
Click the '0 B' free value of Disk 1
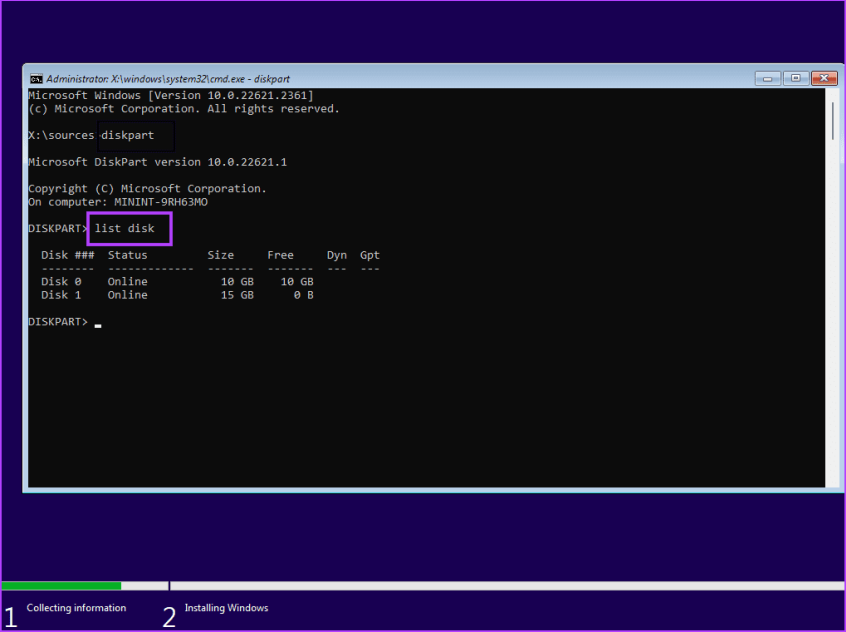(304, 295)
